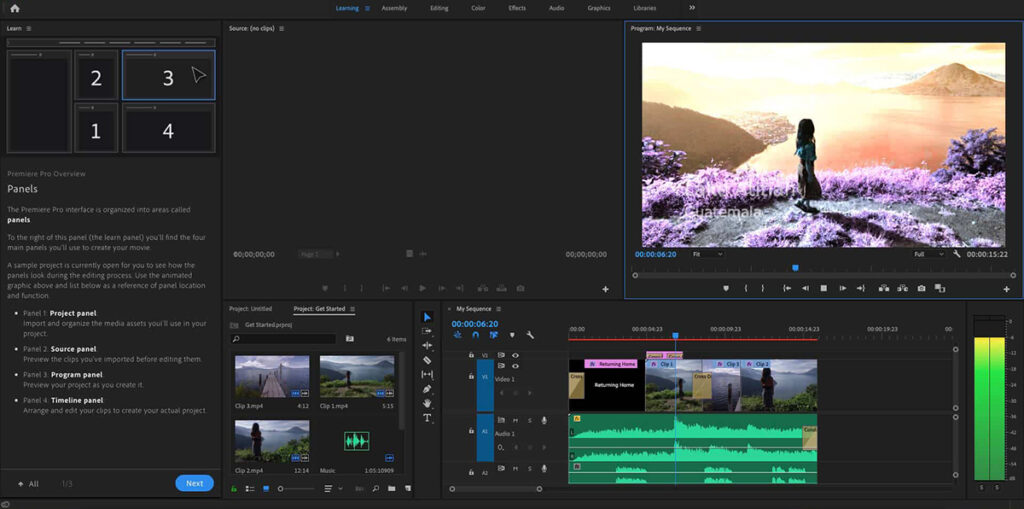Viewport: 1024px width, 509px height.
Task: Open Learning workspace menu
Action: pyautogui.click(x=367, y=8)
